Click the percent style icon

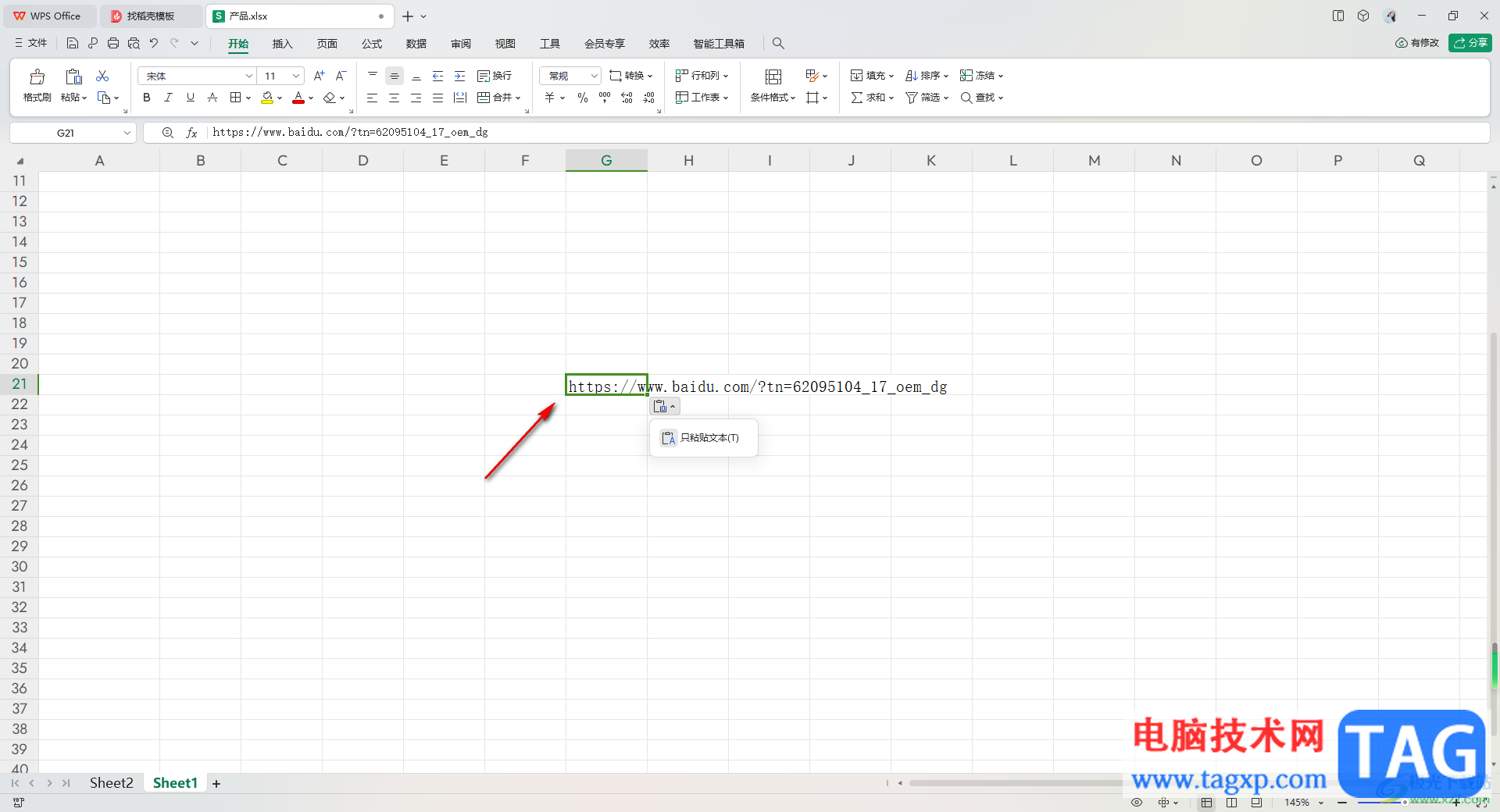[x=583, y=98]
